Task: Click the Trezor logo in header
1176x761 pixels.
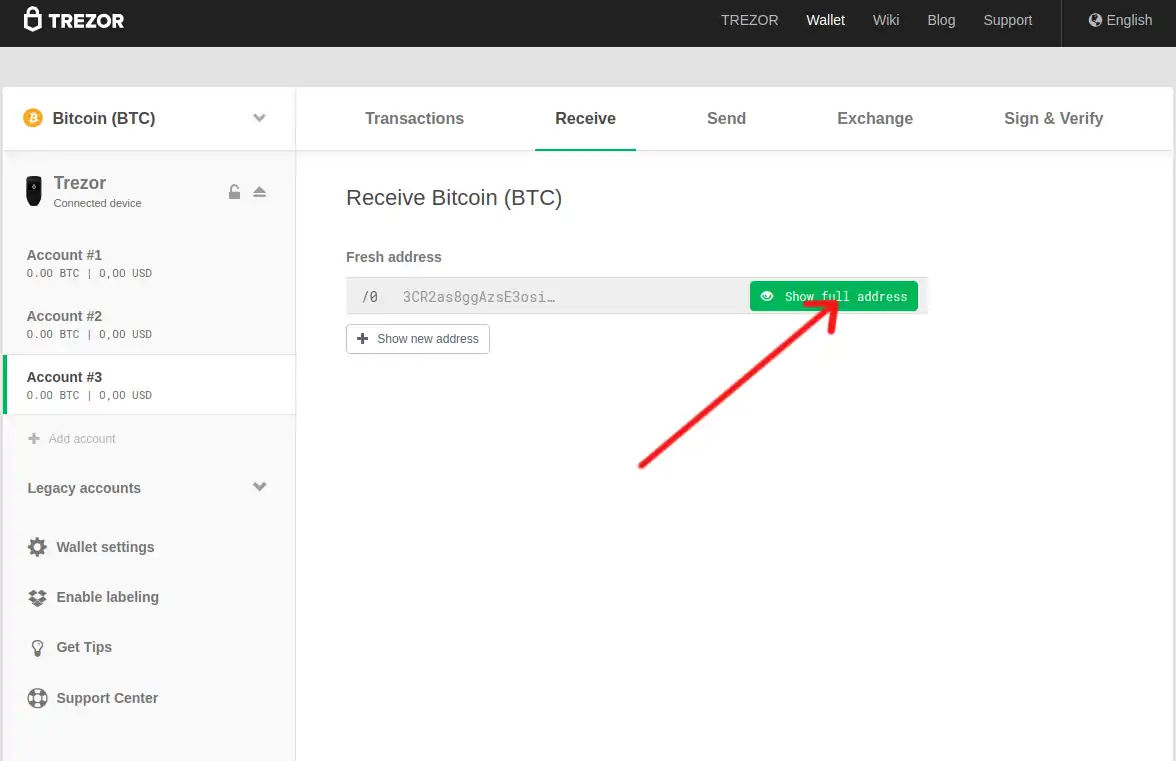Action: click(74, 20)
